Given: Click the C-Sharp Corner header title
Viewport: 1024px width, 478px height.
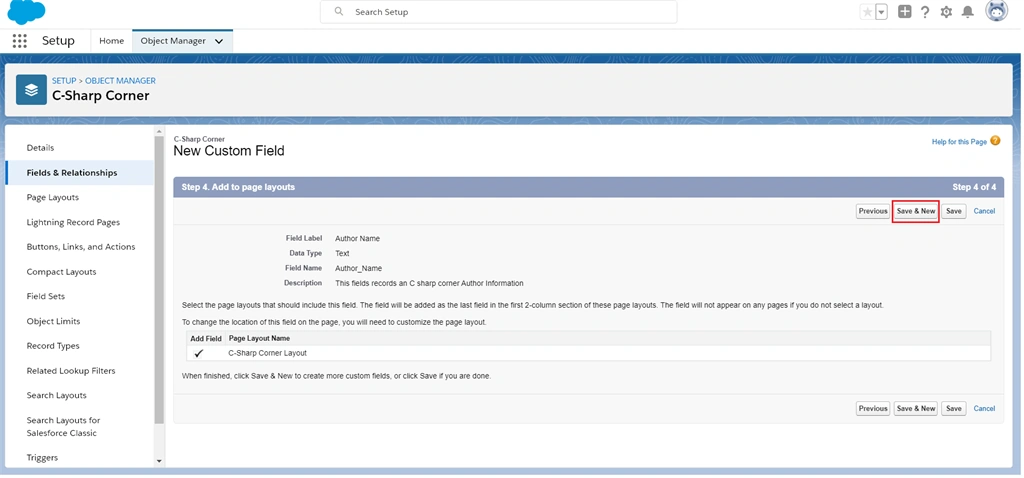Looking at the screenshot, I should (x=101, y=95).
